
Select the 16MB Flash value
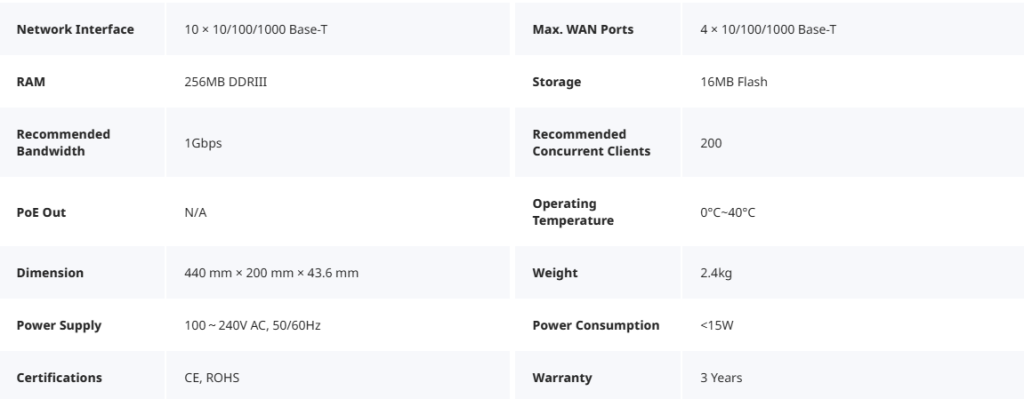733,82
